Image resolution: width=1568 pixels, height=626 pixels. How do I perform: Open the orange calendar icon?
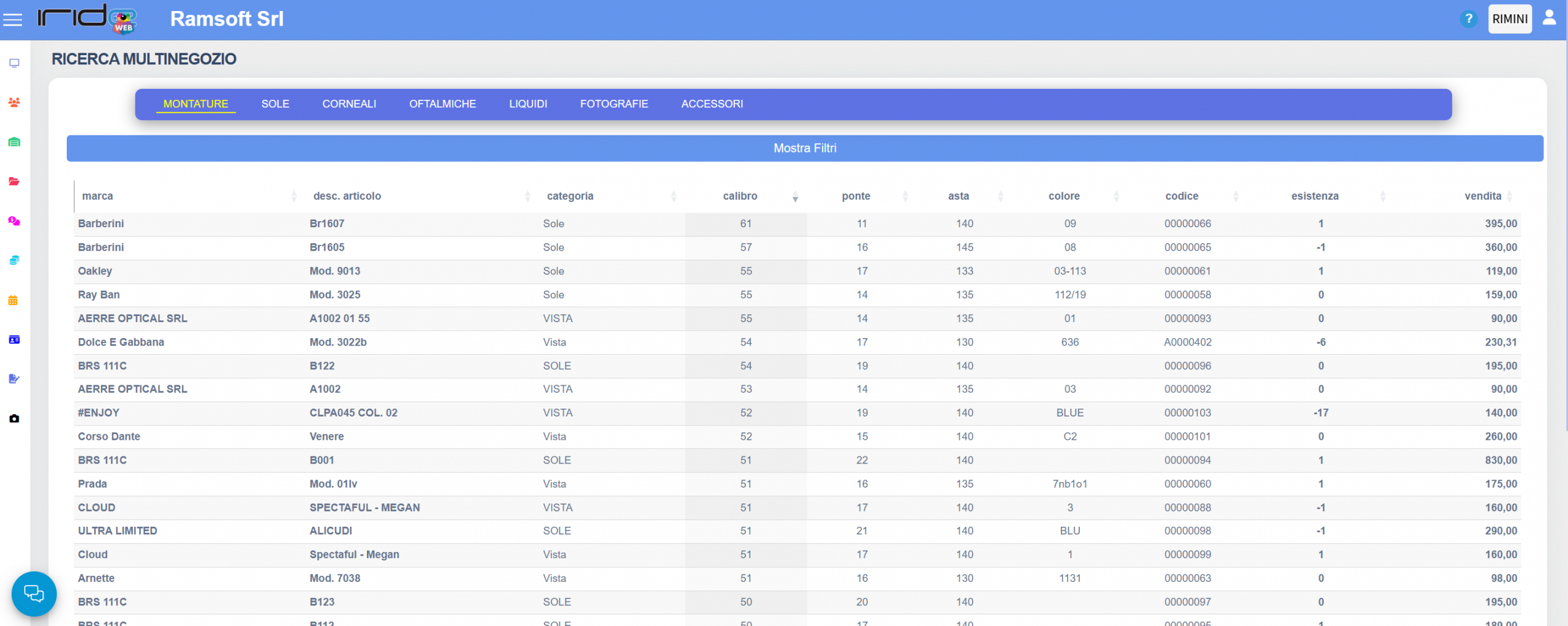click(13, 300)
